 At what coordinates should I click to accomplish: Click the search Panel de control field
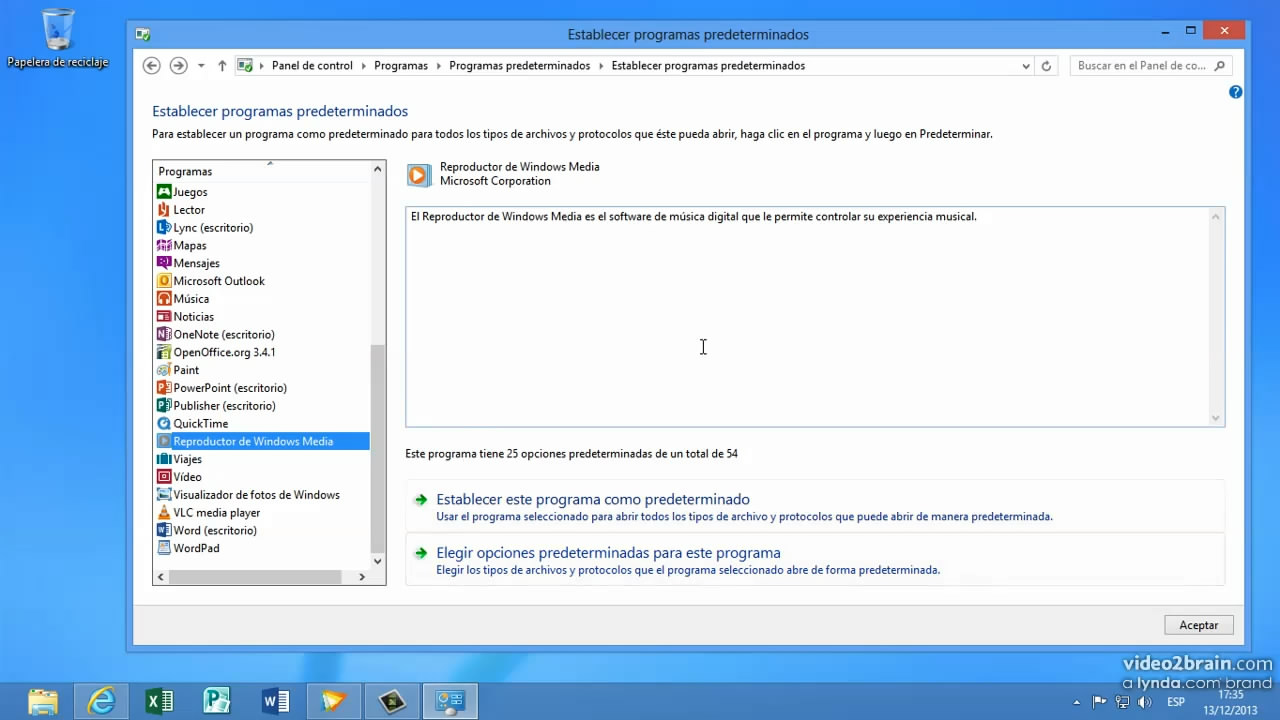[1150, 66]
